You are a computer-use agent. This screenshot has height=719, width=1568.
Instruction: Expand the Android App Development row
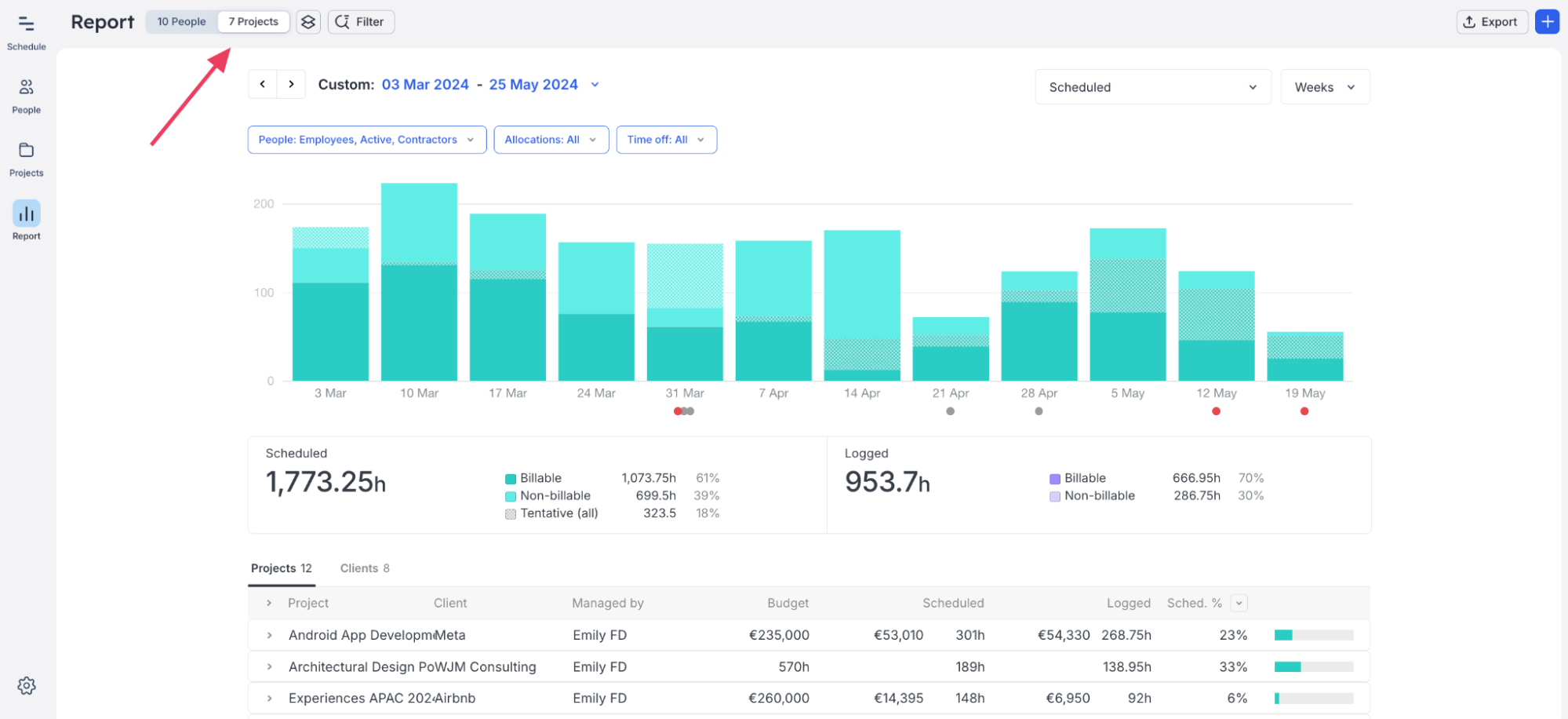coord(269,635)
